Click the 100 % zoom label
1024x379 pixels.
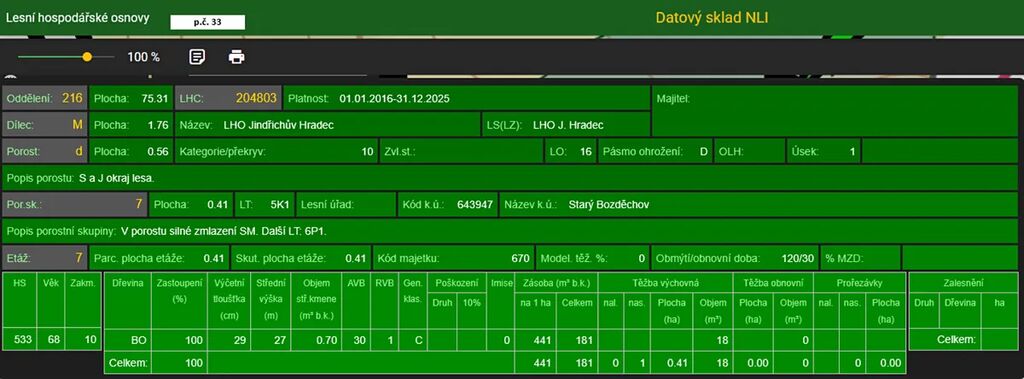(143, 57)
